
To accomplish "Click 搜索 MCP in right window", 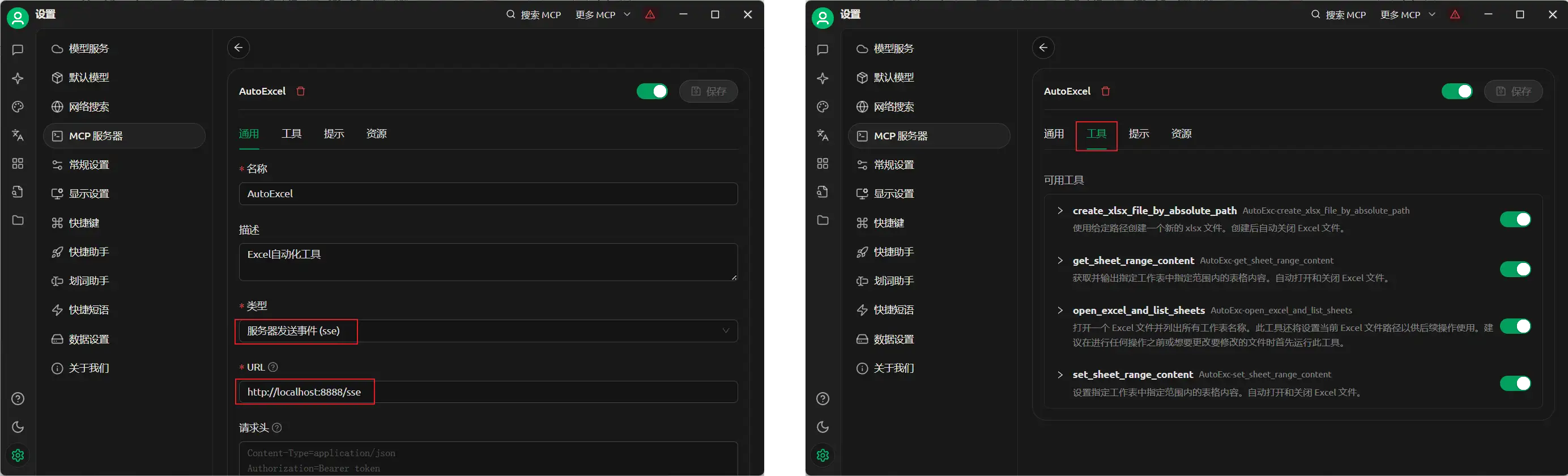I will 1339,15.
